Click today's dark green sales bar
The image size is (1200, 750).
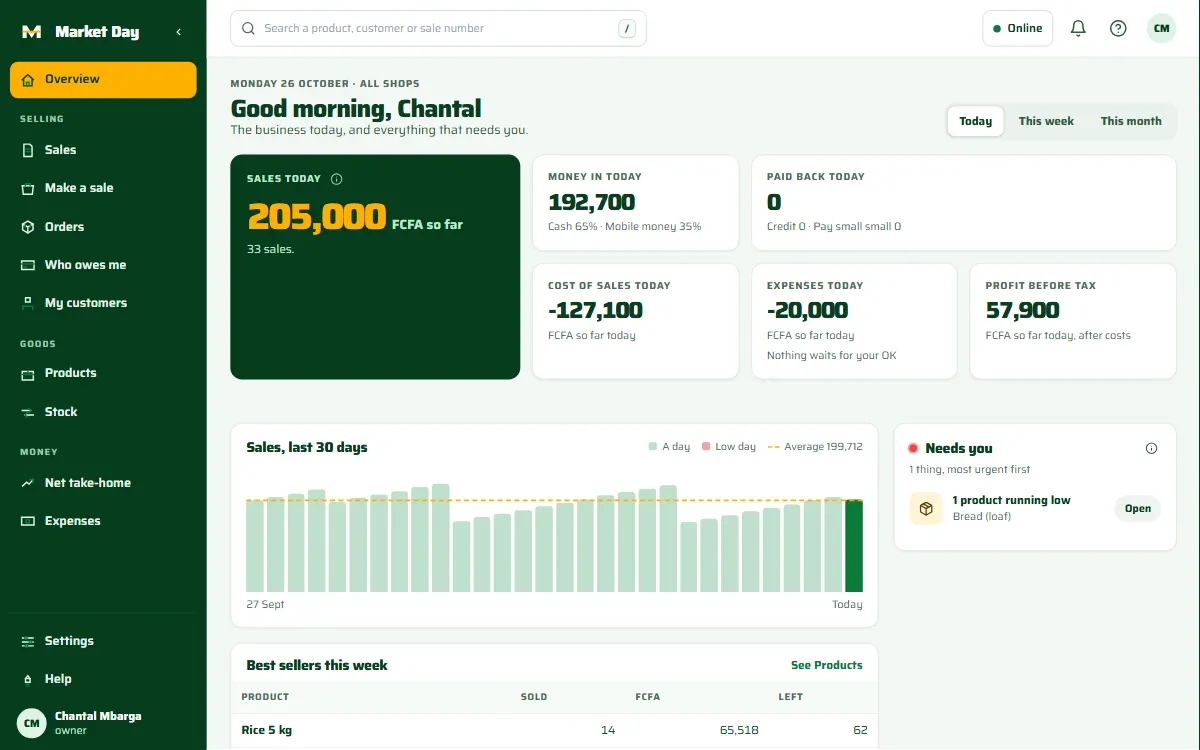[854, 546]
